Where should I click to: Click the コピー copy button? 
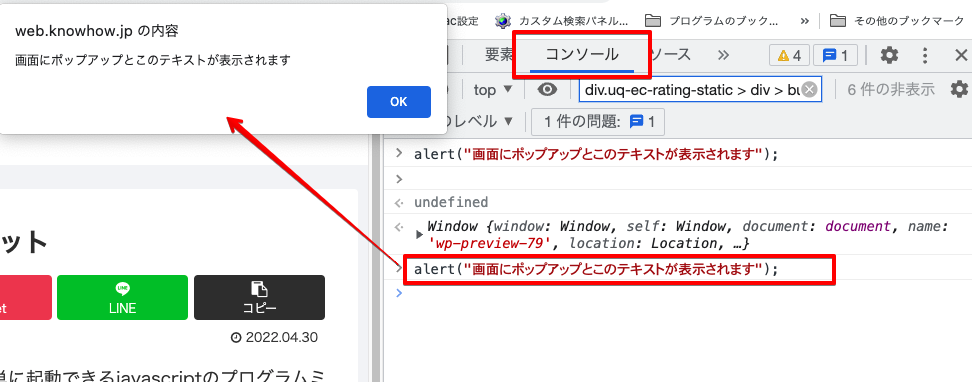click(x=259, y=298)
